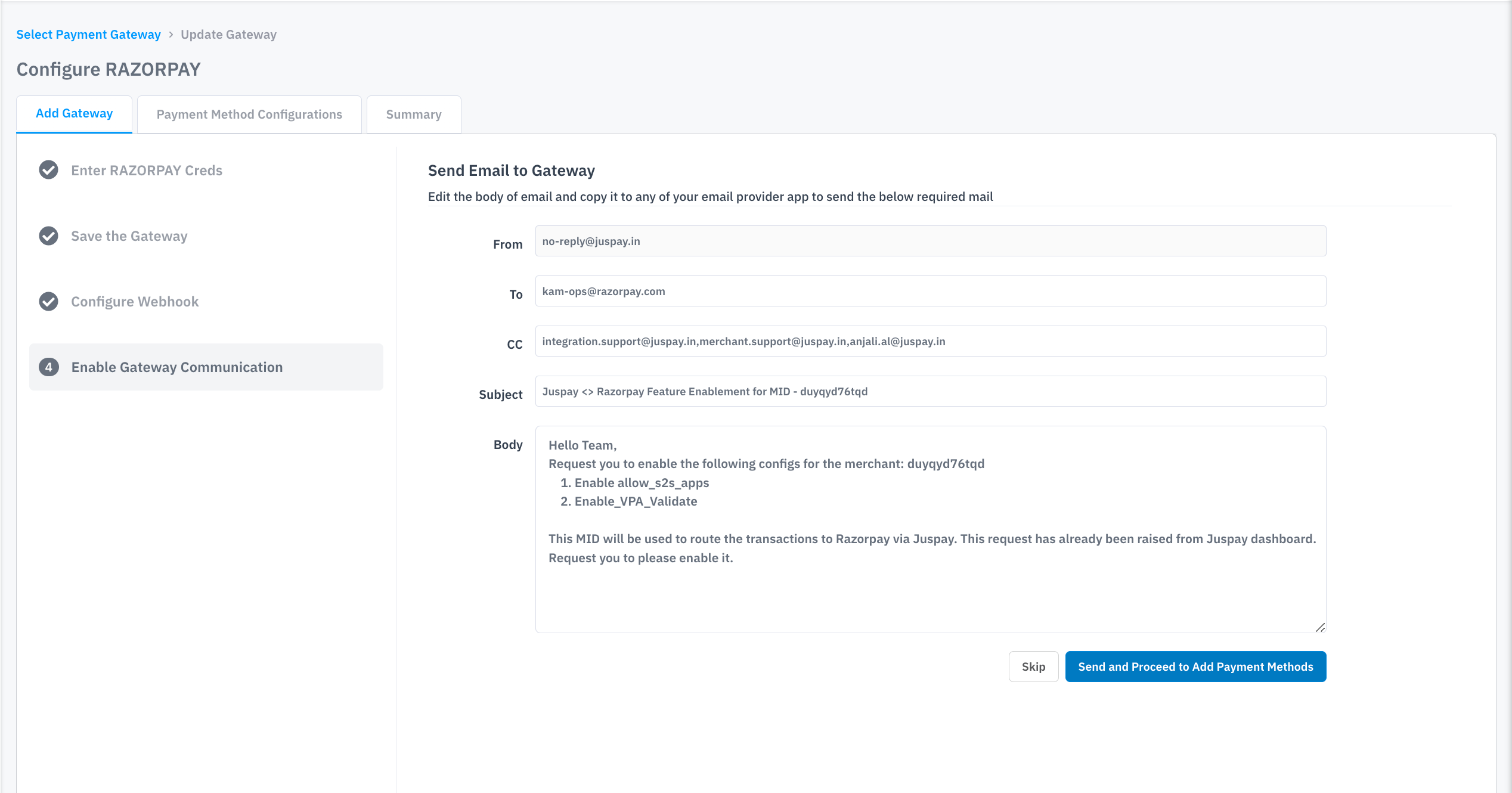The width and height of the screenshot is (1512, 793).
Task: Switch to the Summary tab
Action: (414, 114)
